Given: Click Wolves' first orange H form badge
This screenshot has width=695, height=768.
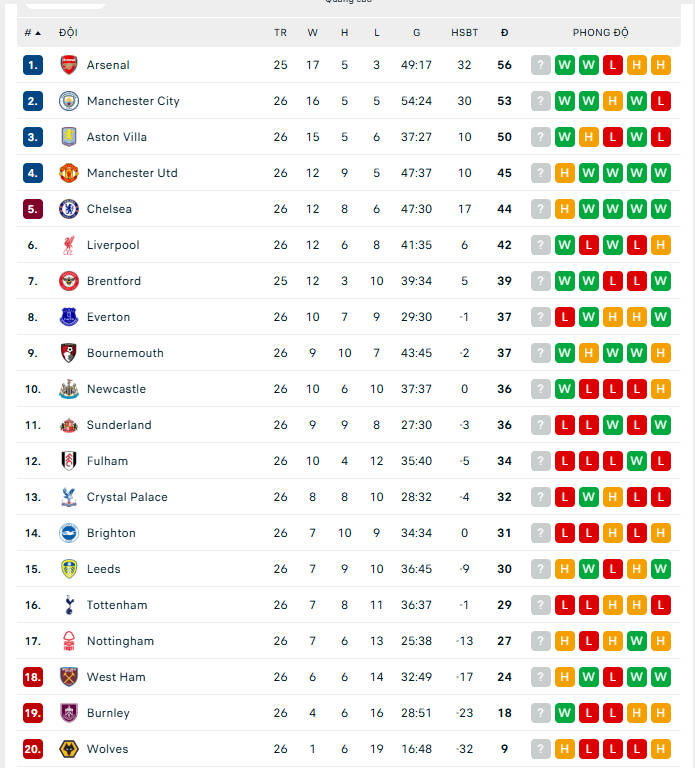Looking at the screenshot, I should pyautogui.click(x=565, y=749).
